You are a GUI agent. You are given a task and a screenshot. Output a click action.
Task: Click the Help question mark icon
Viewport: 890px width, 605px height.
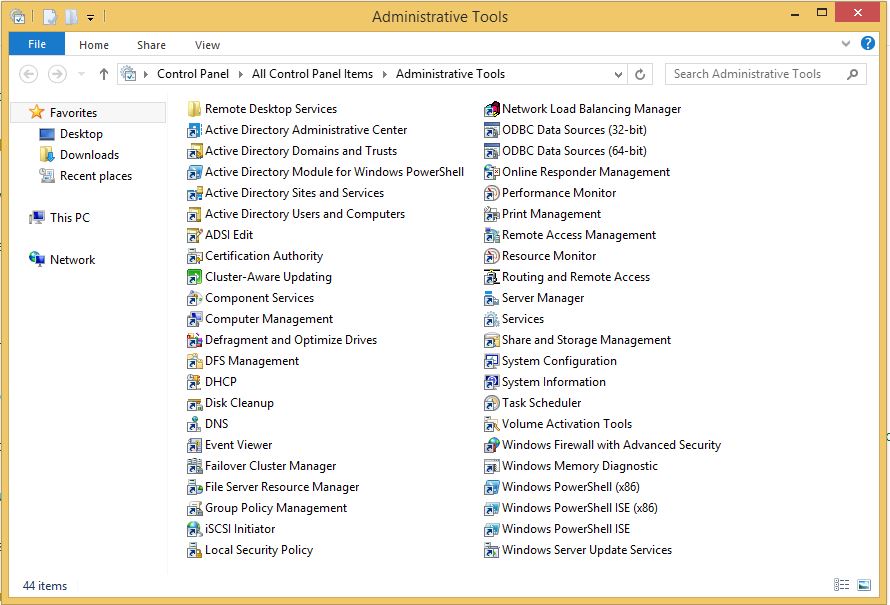[868, 44]
